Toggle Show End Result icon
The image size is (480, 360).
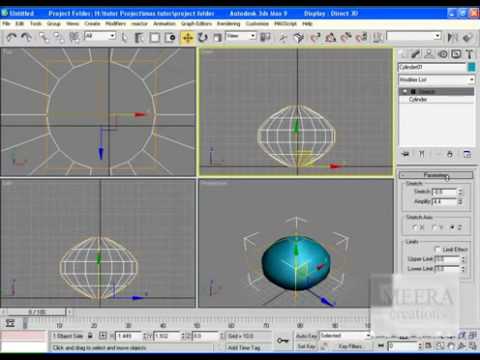(x=422, y=154)
